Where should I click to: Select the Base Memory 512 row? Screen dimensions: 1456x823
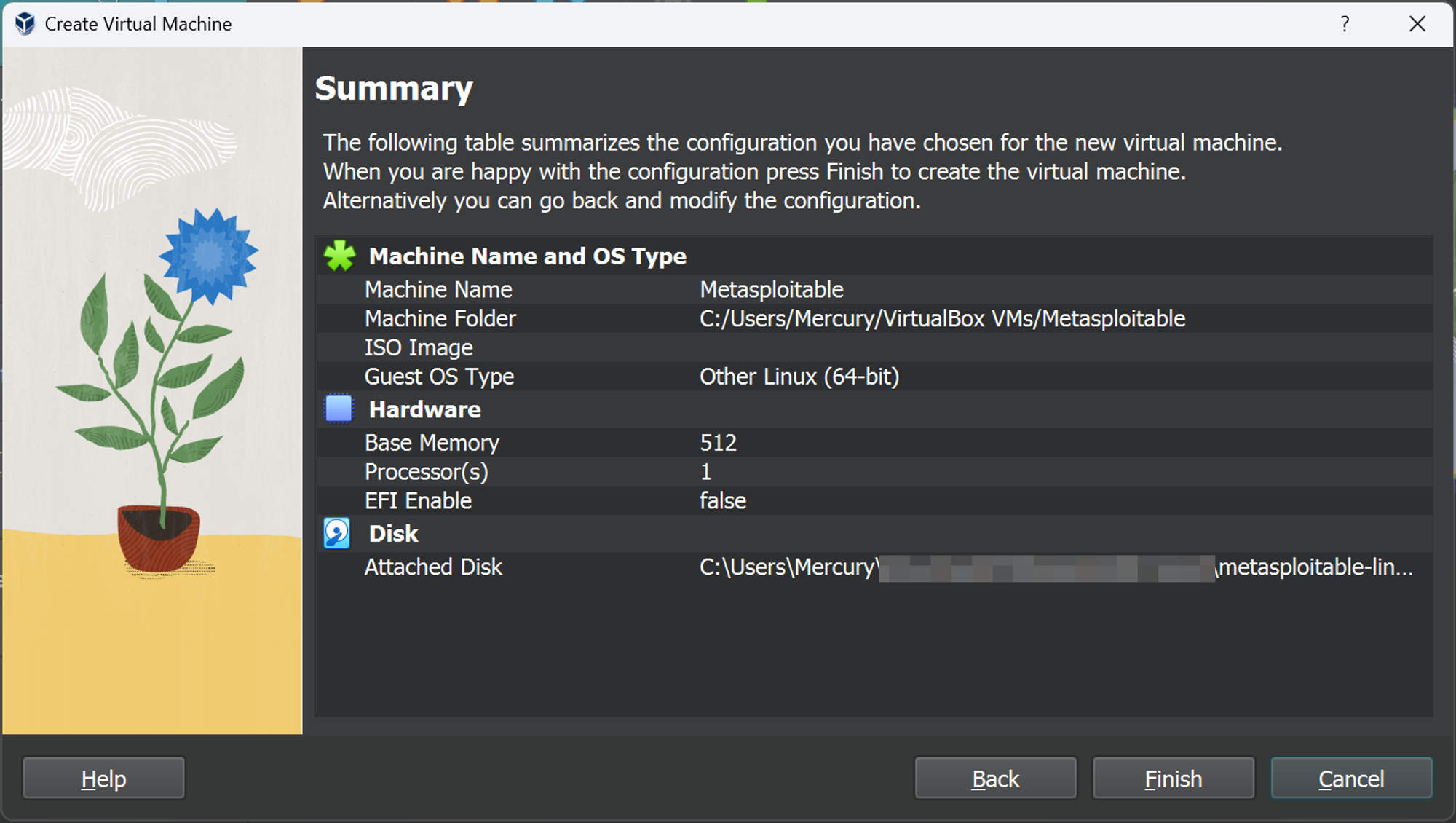click(x=718, y=443)
